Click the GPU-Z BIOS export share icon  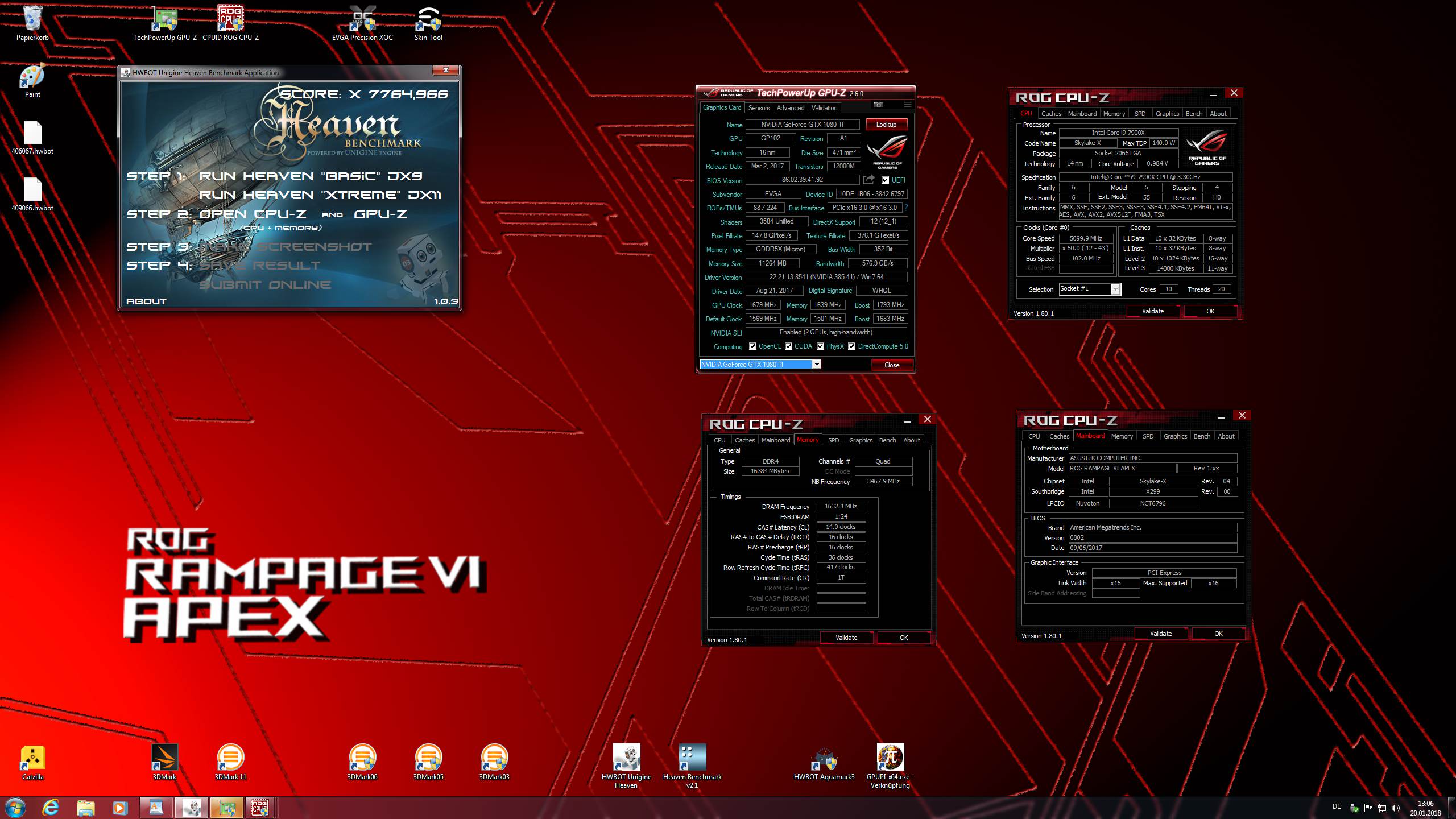(868, 180)
